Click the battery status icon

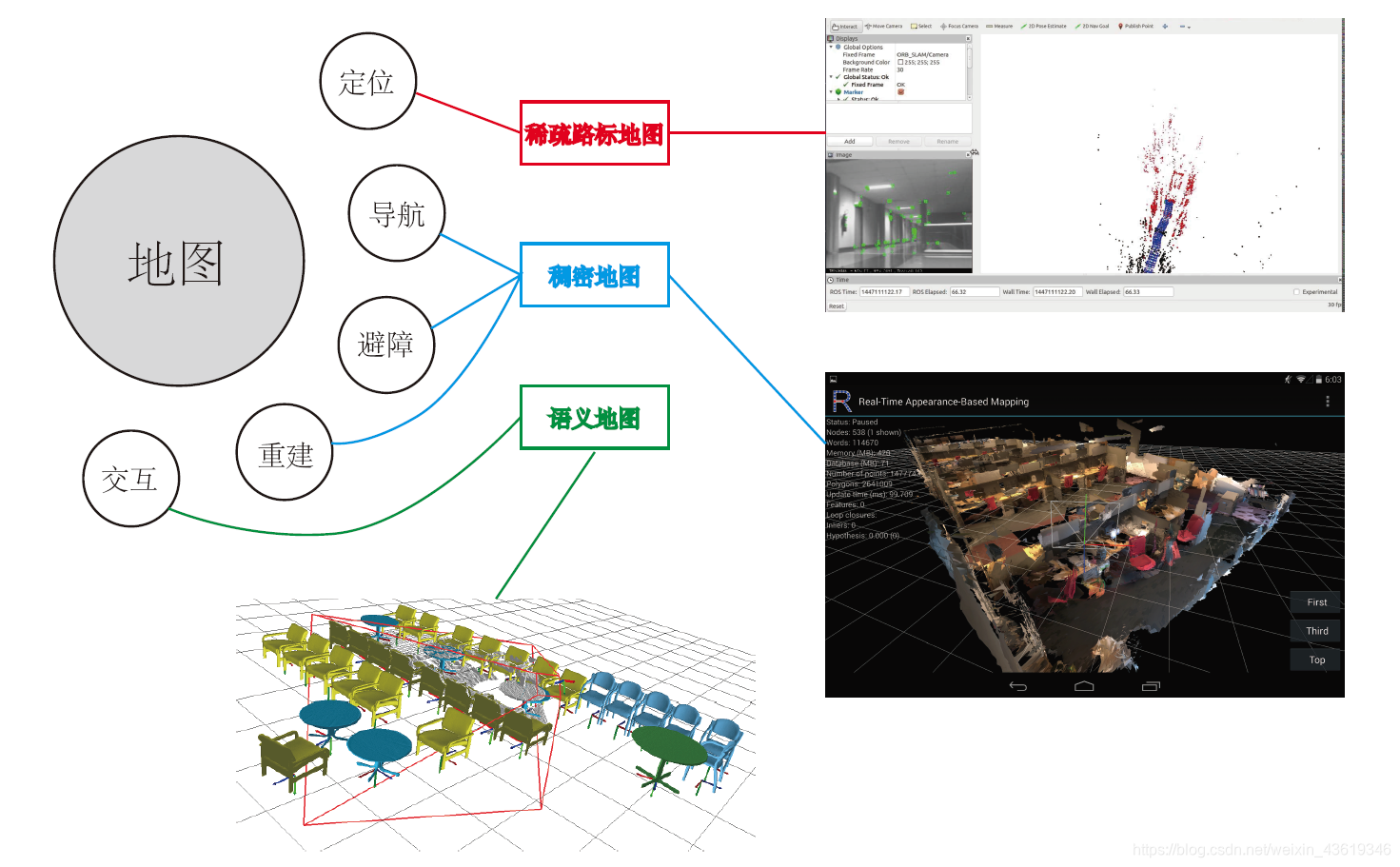tap(1318, 379)
